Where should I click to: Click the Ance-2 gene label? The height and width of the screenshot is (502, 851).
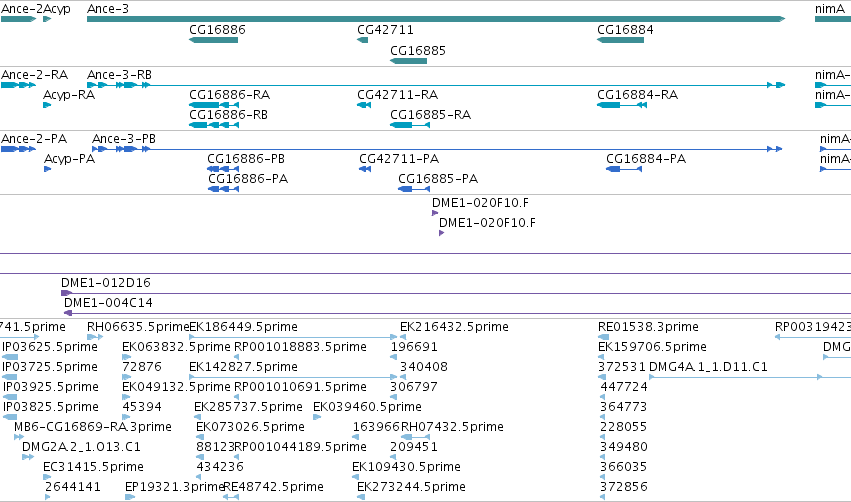point(21,9)
